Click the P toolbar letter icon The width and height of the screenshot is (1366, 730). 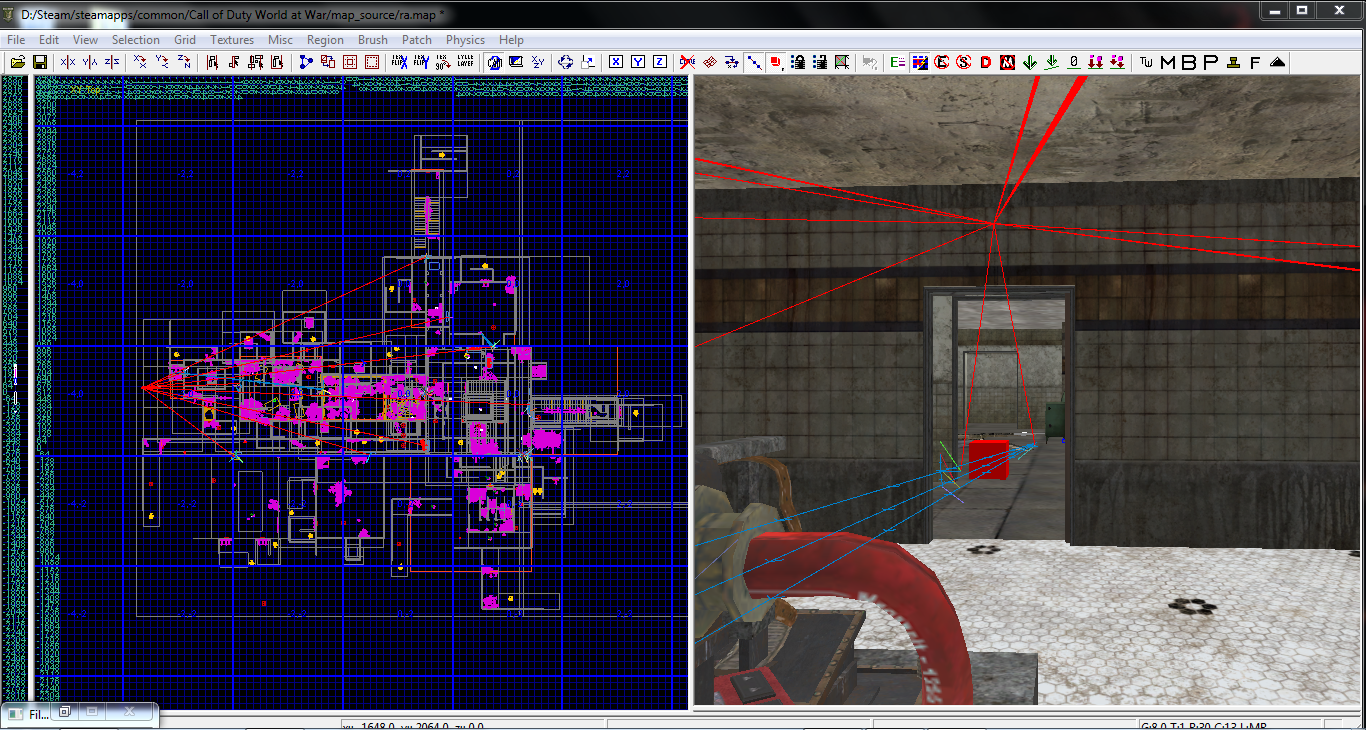tap(1210, 62)
